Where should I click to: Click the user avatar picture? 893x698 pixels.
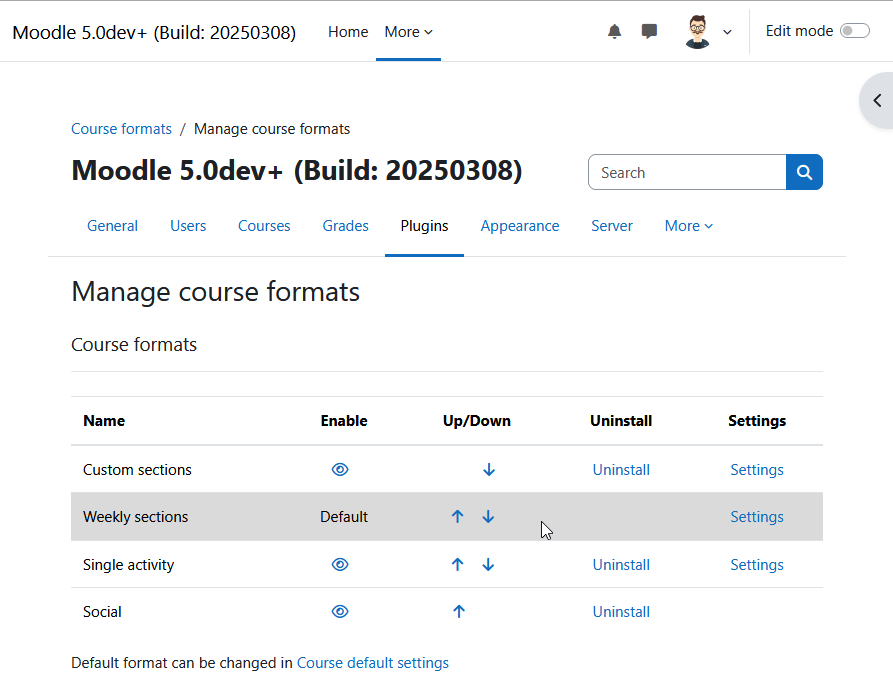(x=697, y=31)
